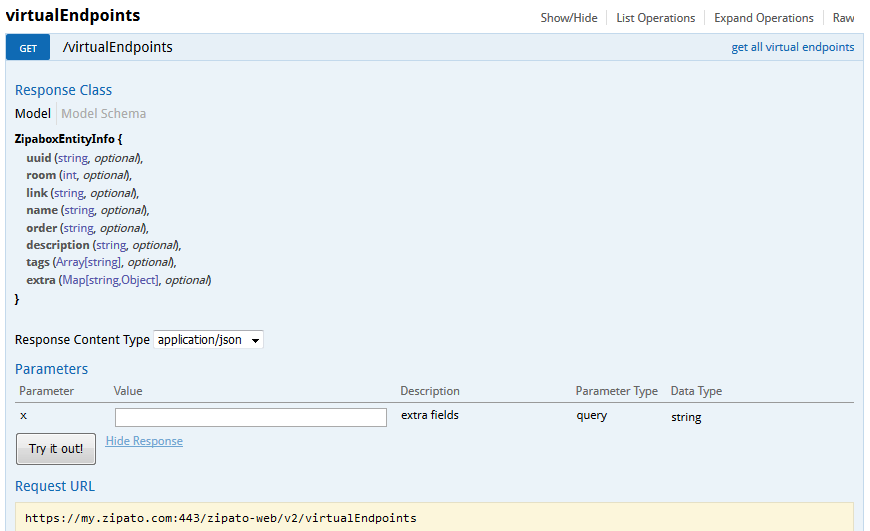Image resolution: width=870 pixels, height=531 pixels.
Task: Click the 'extra fields' description cell
Action: pos(430,415)
